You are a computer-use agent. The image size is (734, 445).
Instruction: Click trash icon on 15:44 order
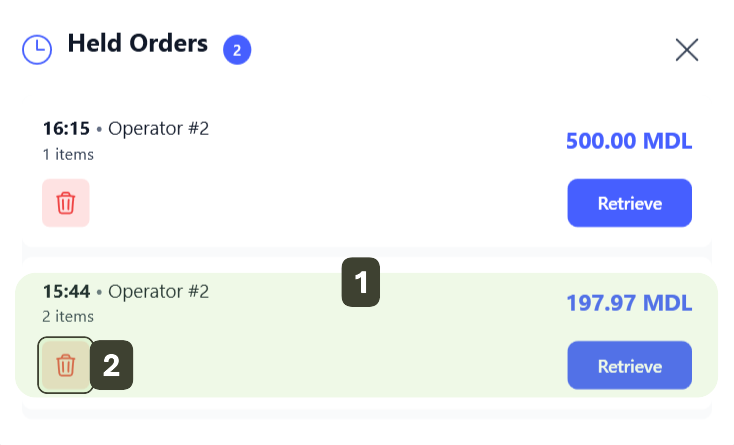(66, 365)
